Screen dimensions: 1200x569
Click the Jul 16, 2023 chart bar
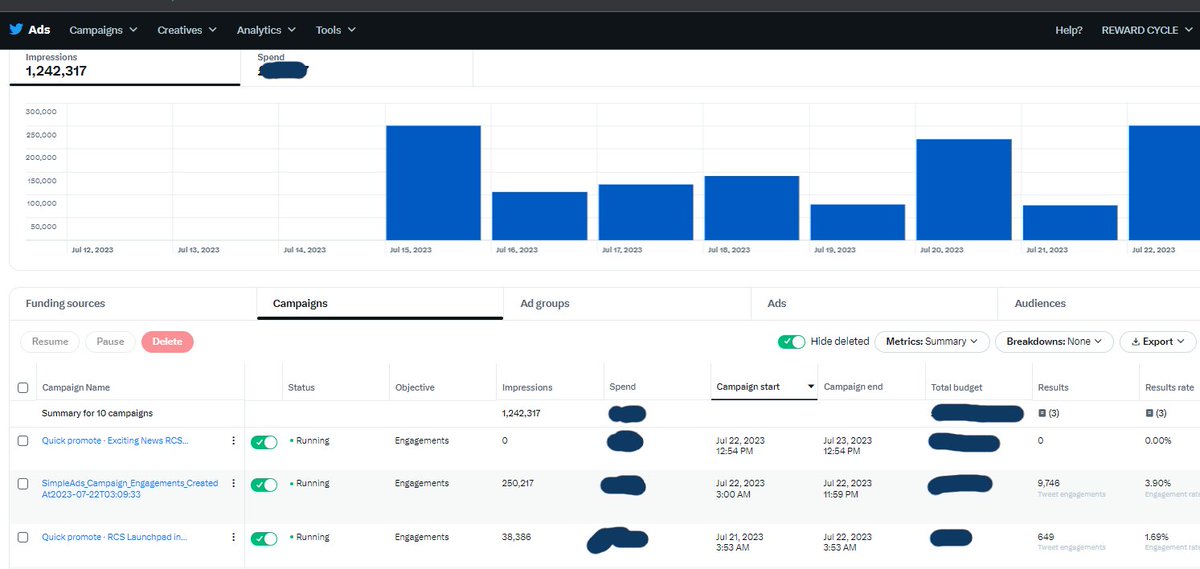point(539,216)
